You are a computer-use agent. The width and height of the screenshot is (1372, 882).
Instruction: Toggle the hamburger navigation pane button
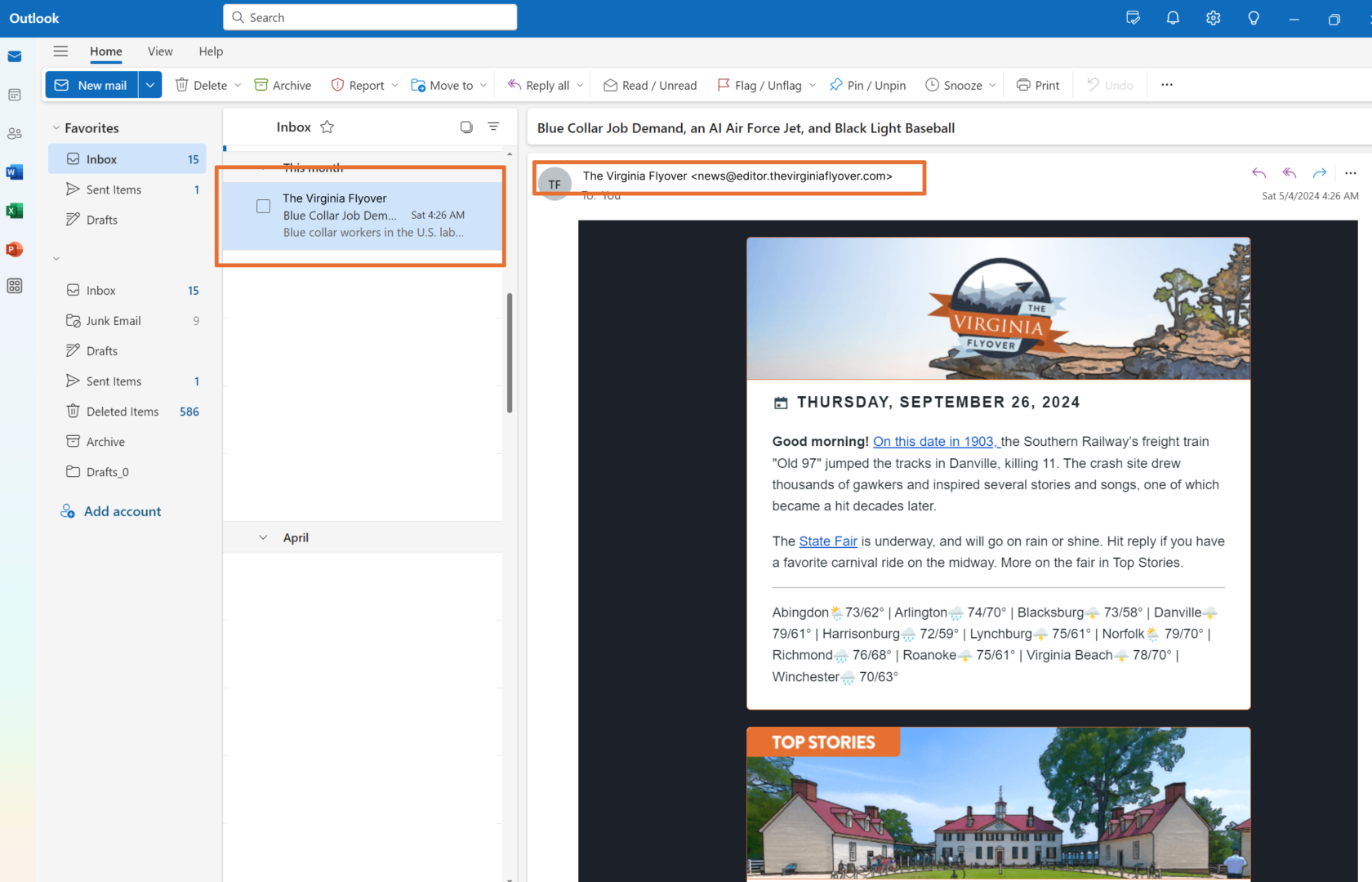pos(60,51)
